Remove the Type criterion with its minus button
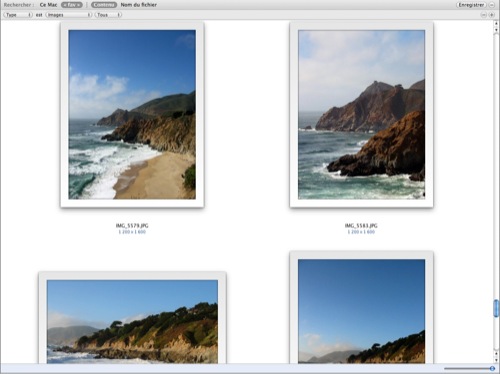This screenshot has height=374, width=500. click(484, 15)
